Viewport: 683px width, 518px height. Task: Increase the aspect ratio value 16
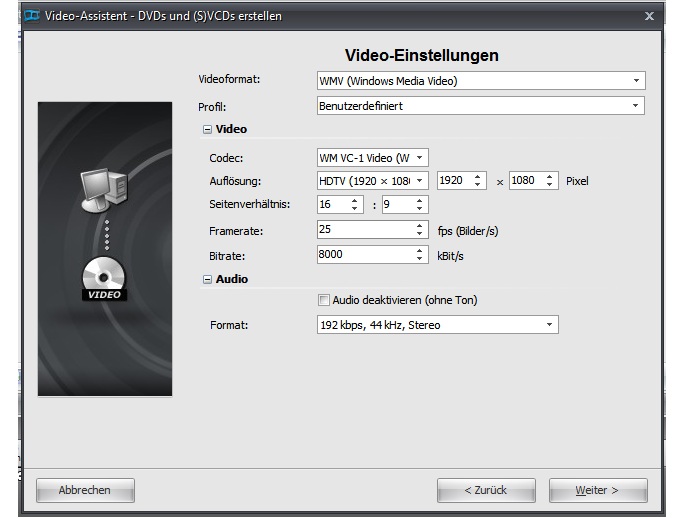[354, 200]
